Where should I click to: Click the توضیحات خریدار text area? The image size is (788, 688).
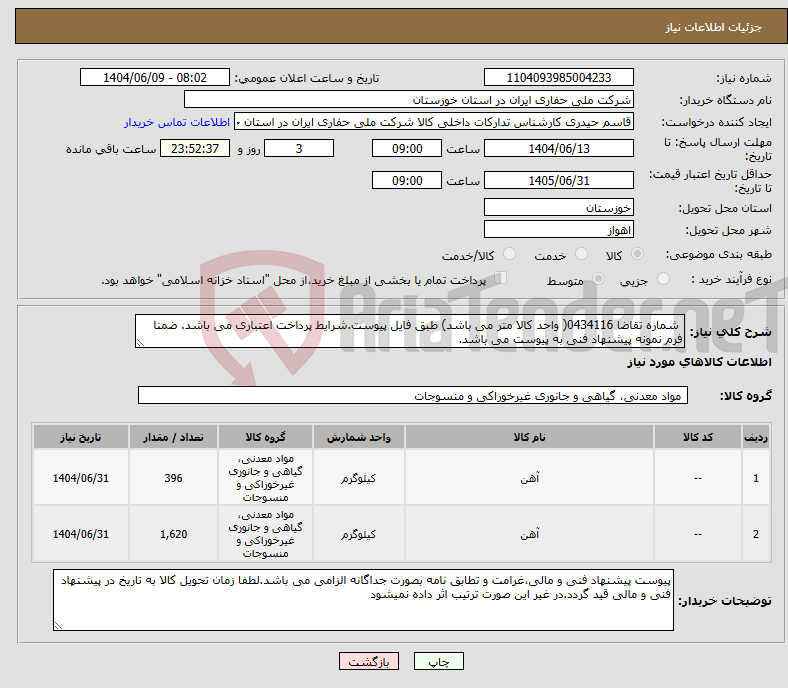pos(363,600)
